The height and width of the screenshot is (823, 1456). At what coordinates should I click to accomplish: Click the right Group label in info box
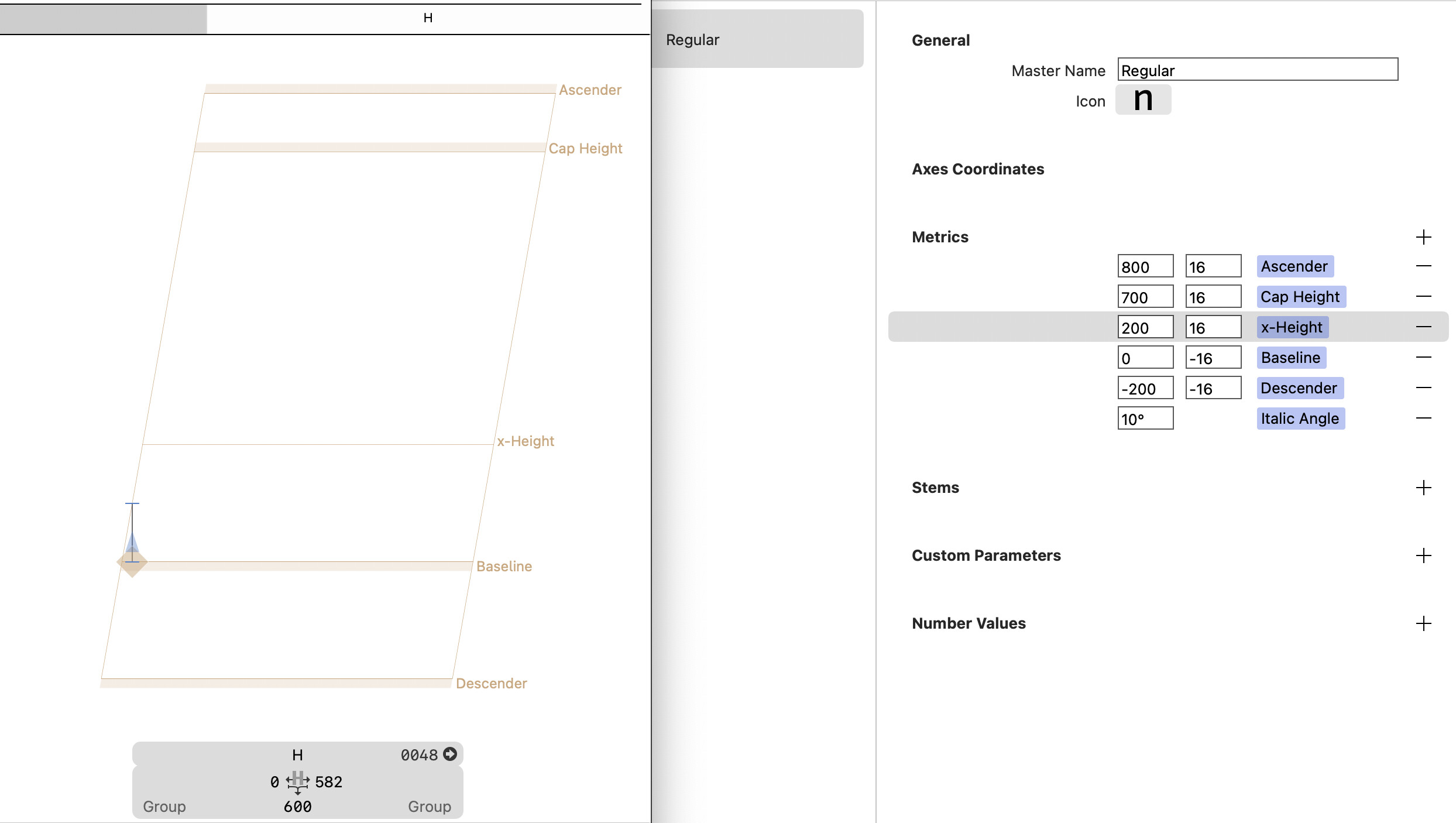[x=429, y=806]
